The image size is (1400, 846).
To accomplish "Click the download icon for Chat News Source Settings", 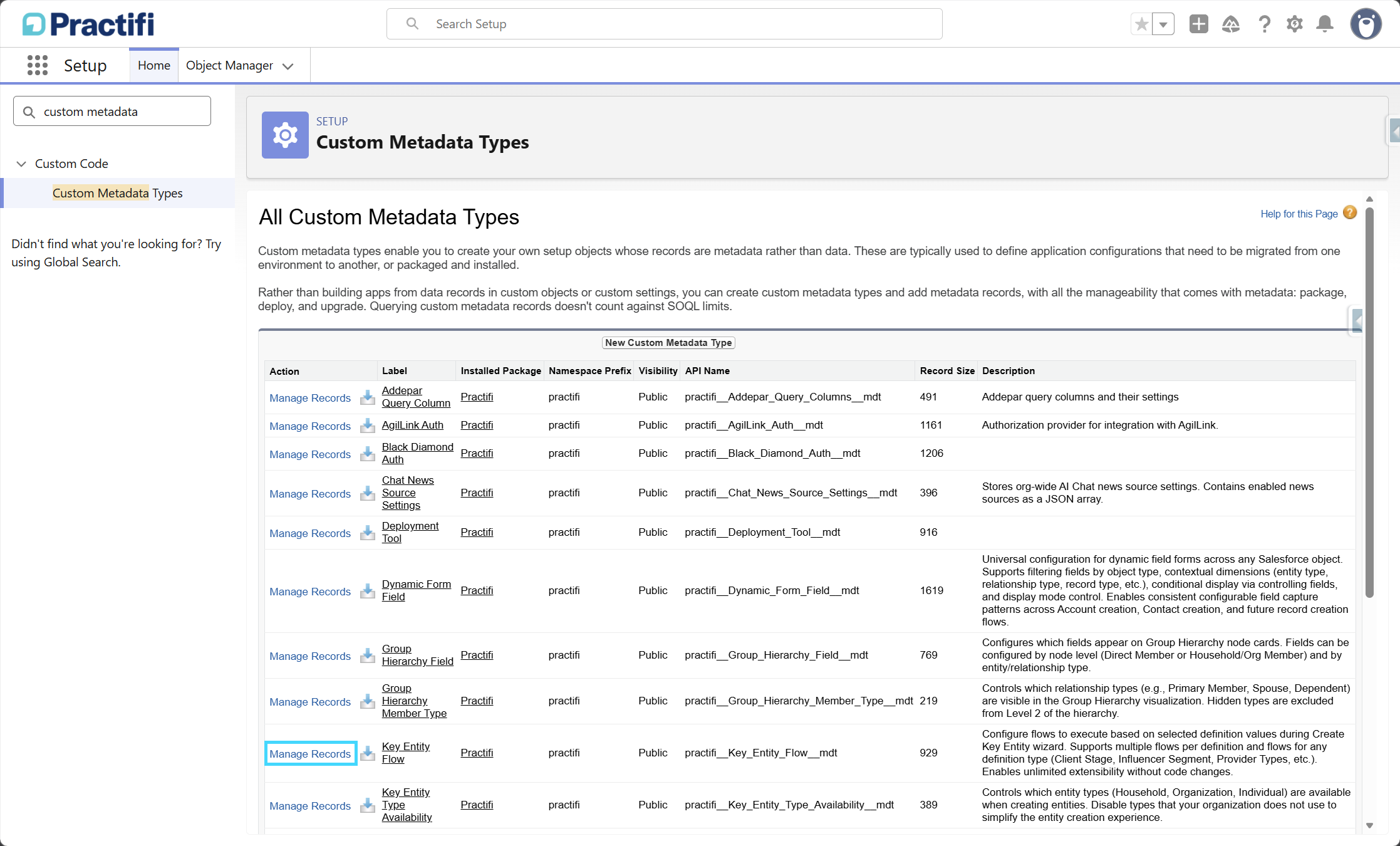I will pyautogui.click(x=368, y=493).
